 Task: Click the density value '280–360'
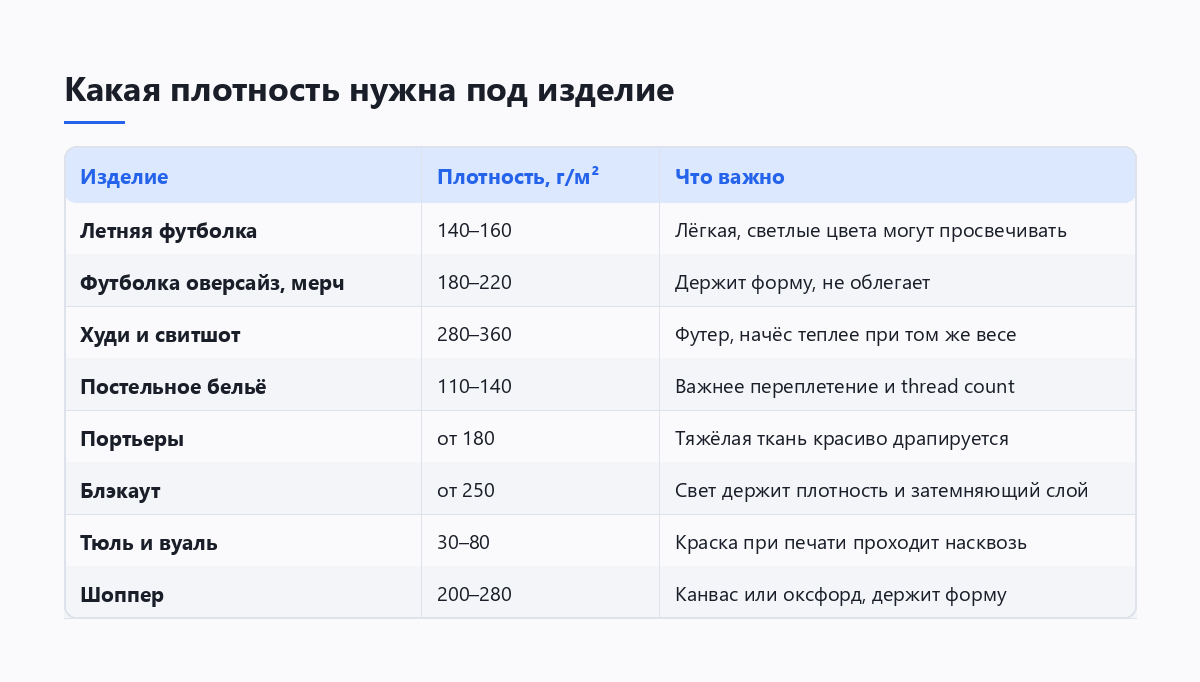(x=474, y=335)
